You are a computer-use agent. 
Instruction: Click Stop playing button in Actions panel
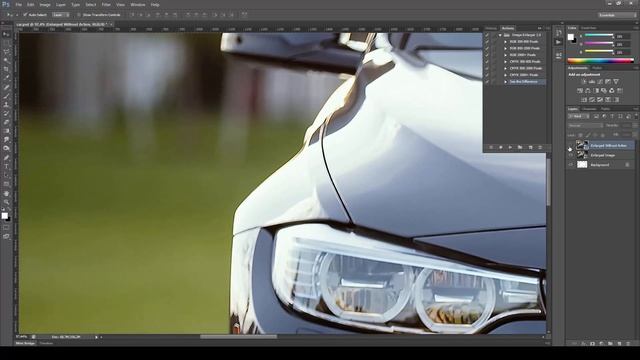[x=491, y=147]
